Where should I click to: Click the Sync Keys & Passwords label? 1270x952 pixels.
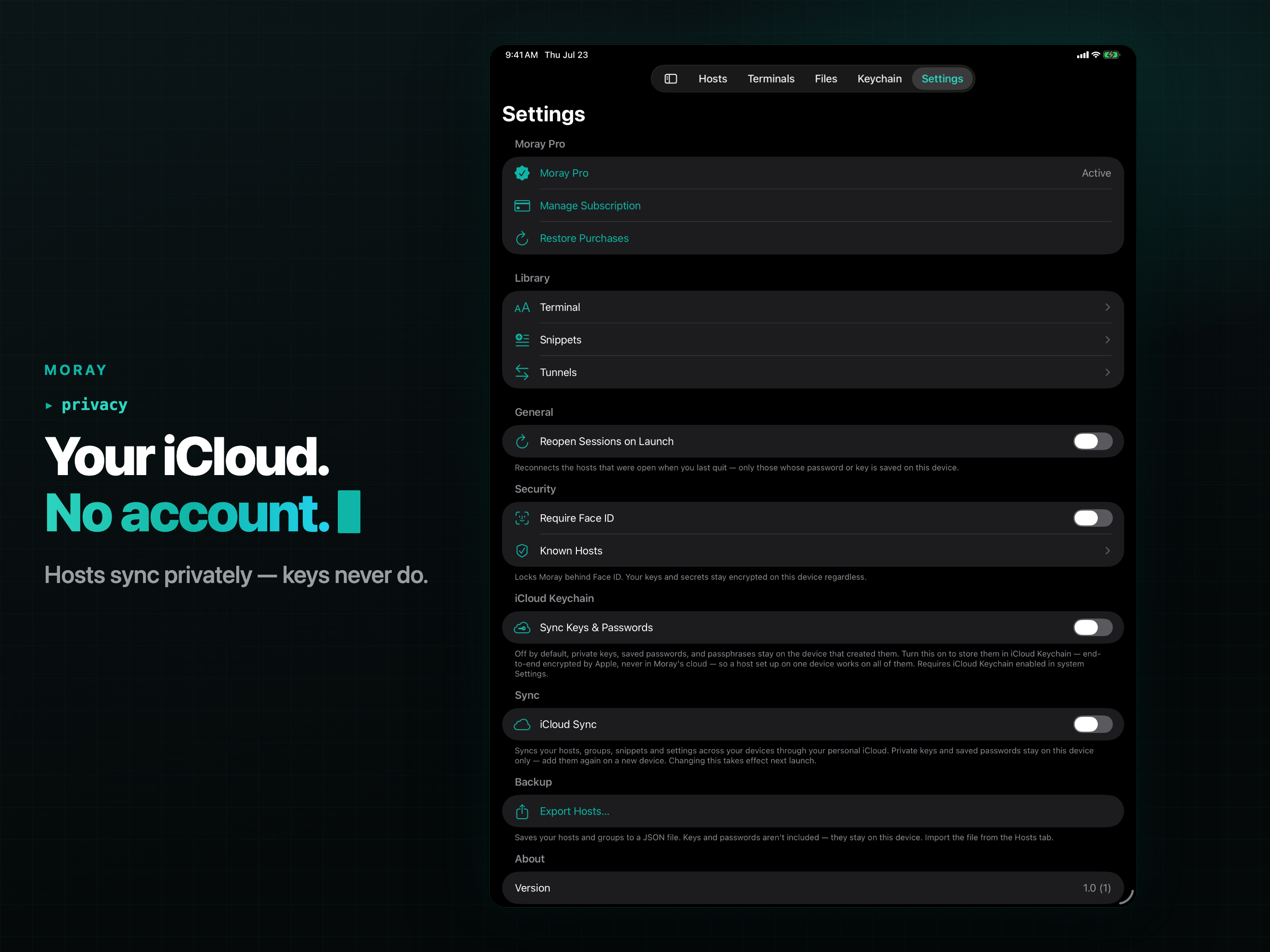pos(596,628)
